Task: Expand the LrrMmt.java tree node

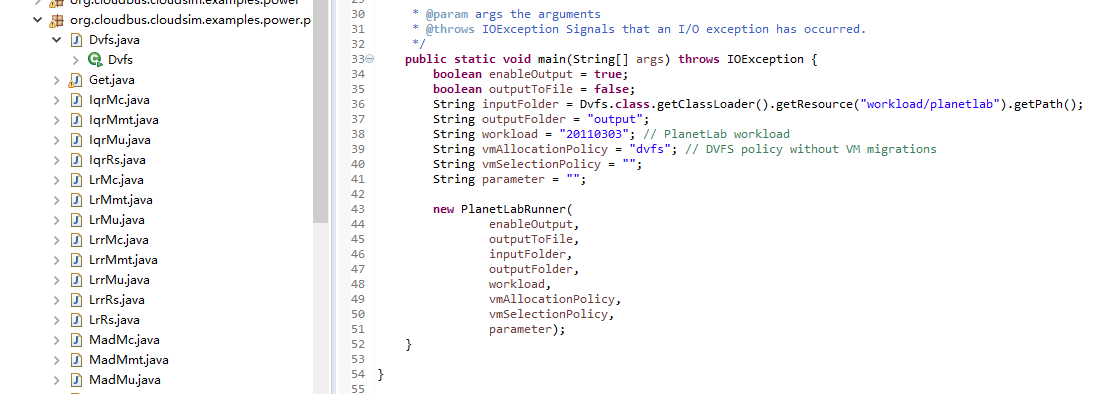Action: [57, 260]
